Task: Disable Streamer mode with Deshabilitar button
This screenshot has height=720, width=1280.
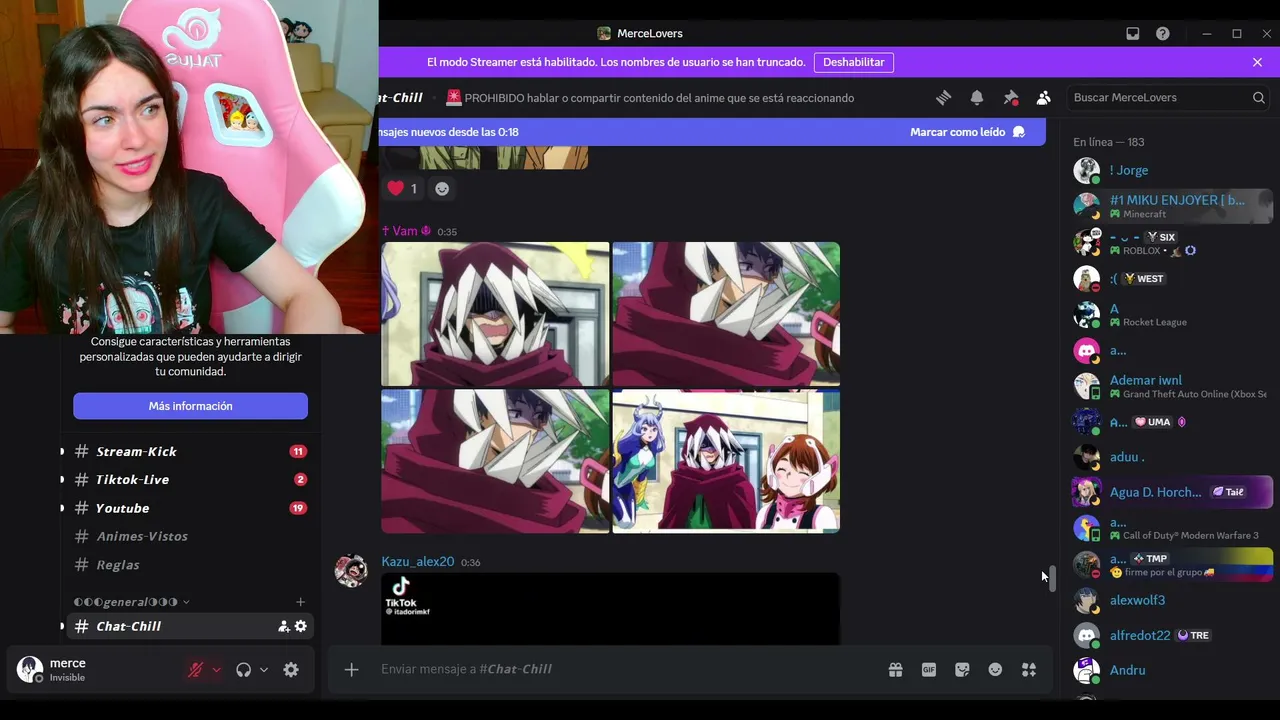Action: pyautogui.click(x=854, y=62)
